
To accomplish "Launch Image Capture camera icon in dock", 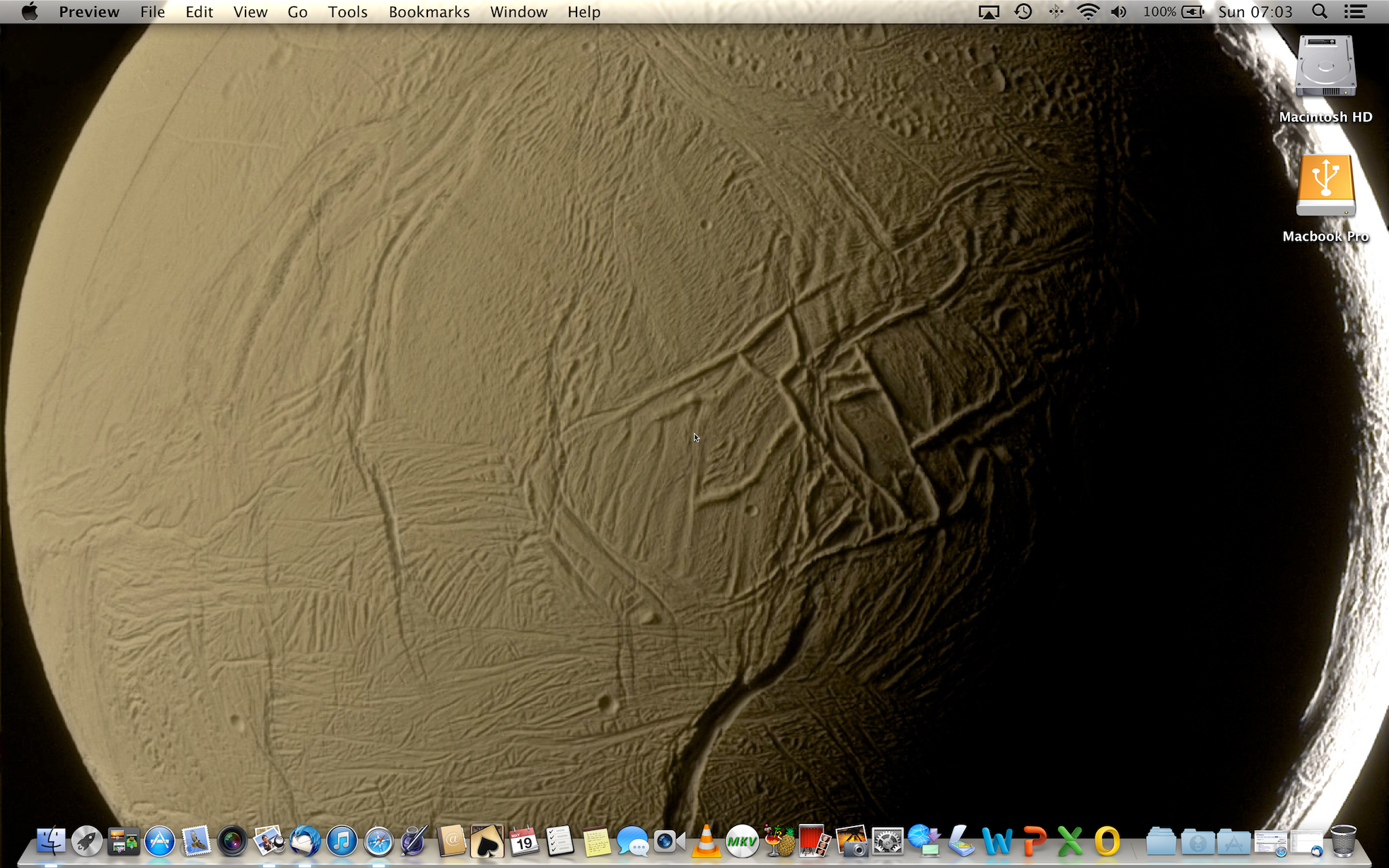I will click(x=851, y=842).
